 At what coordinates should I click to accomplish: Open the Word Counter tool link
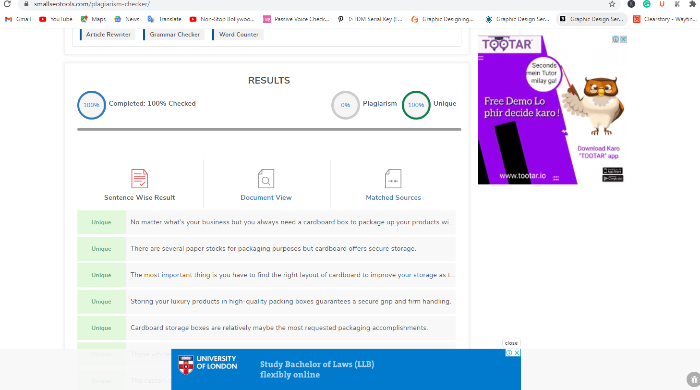point(238,34)
